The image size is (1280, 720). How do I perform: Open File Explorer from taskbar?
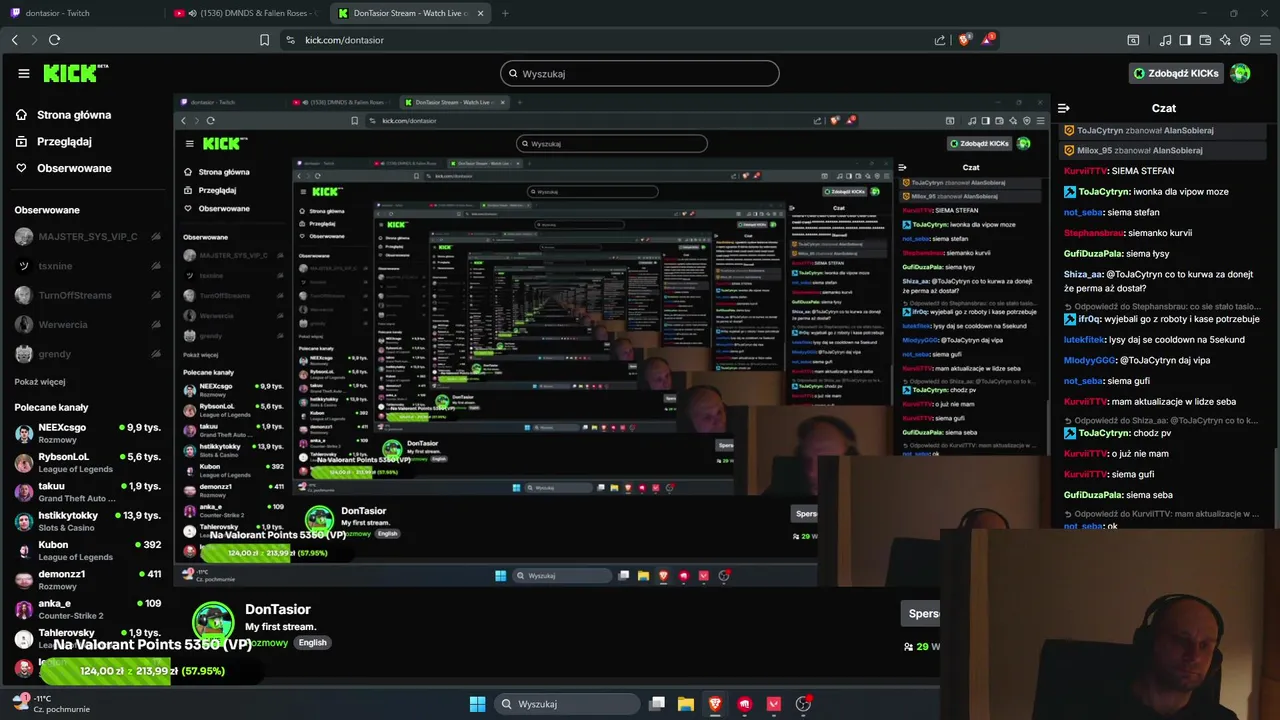686,704
